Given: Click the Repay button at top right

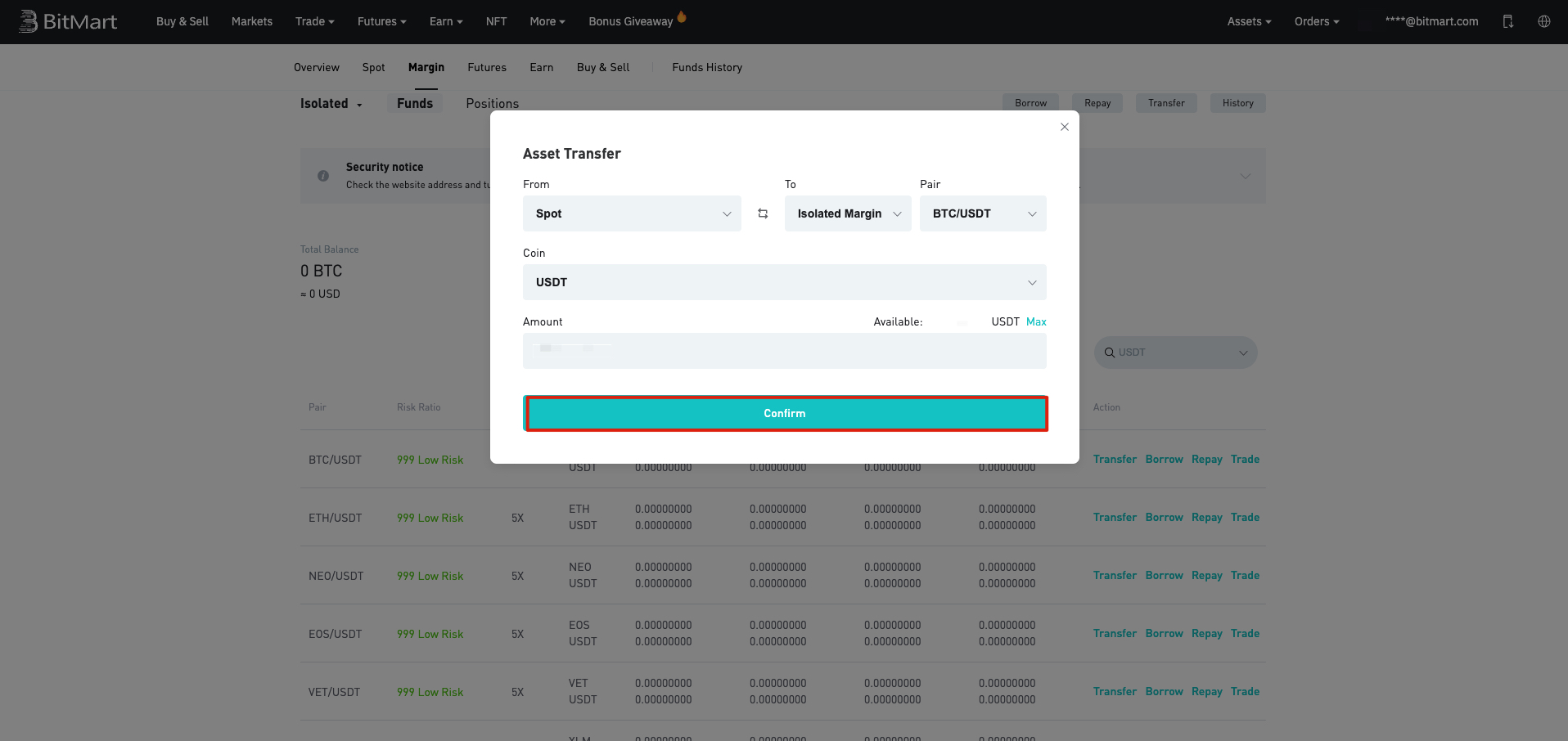Looking at the screenshot, I should point(1097,103).
